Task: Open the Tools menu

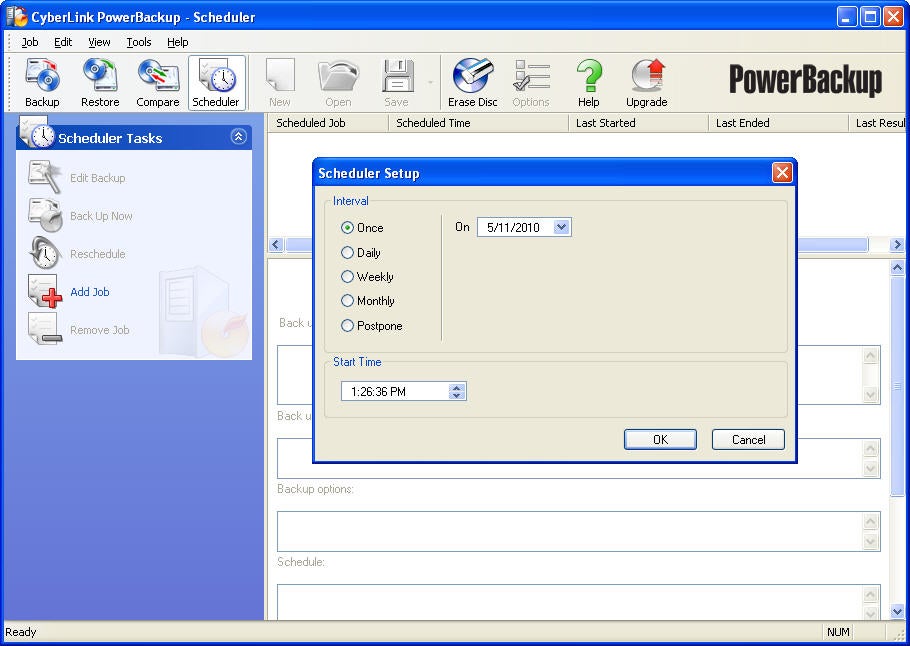Action: 138,42
